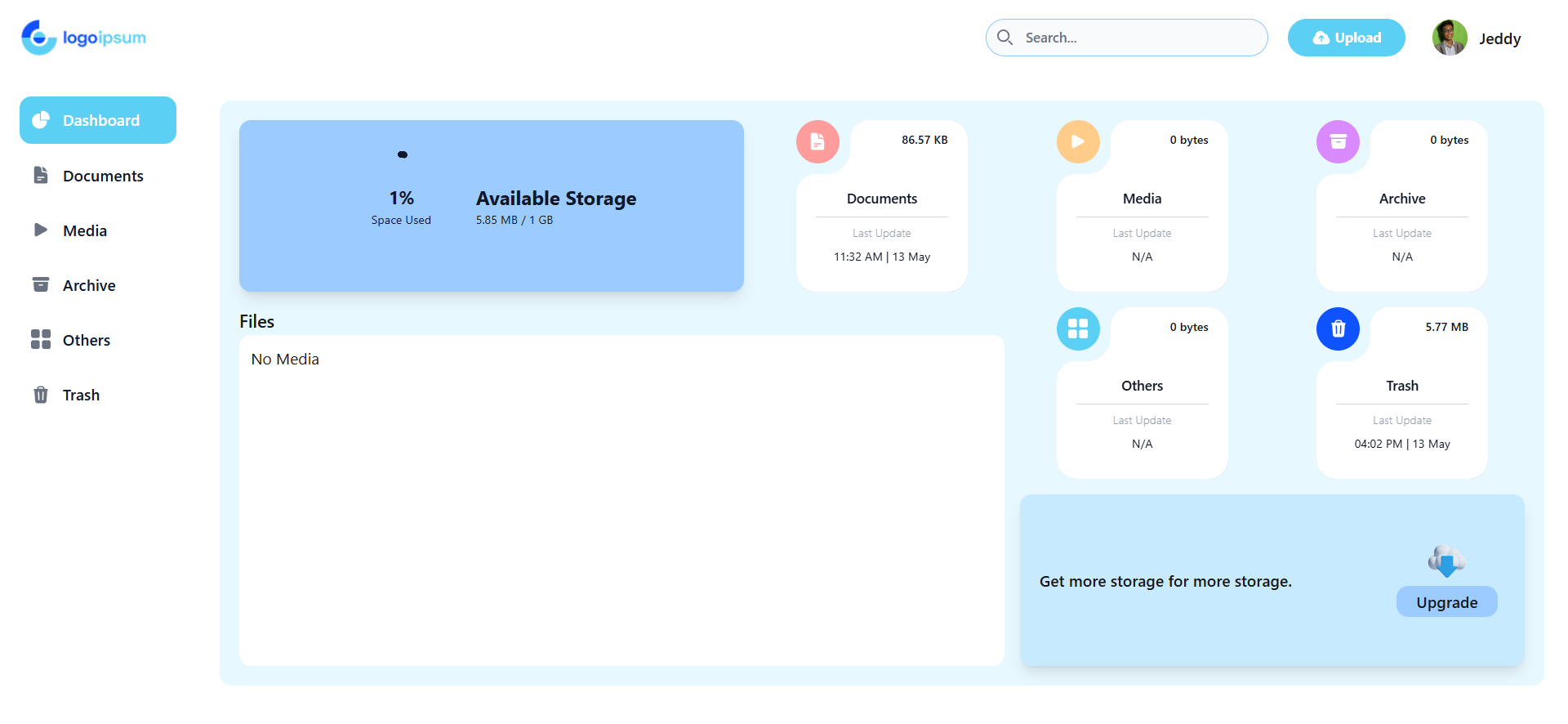Click the Upgrade button
1568x724 pixels.
(x=1447, y=602)
